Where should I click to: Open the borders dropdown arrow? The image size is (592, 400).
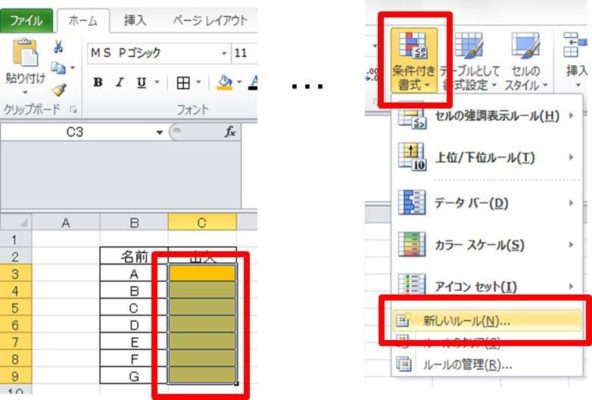coord(199,82)
